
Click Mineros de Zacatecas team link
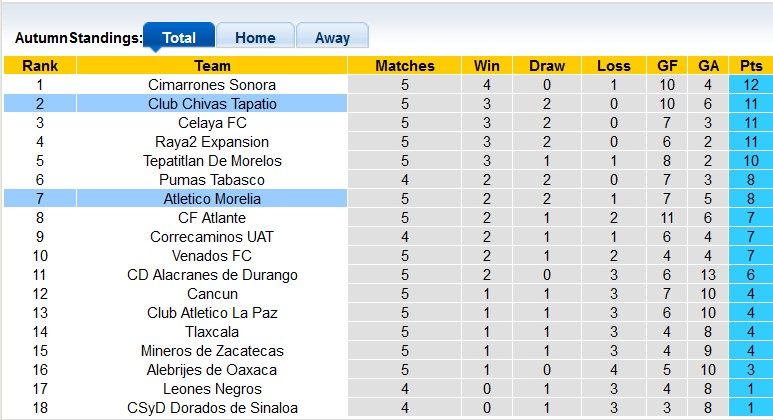pyautogui.click(x=212, y=351)
